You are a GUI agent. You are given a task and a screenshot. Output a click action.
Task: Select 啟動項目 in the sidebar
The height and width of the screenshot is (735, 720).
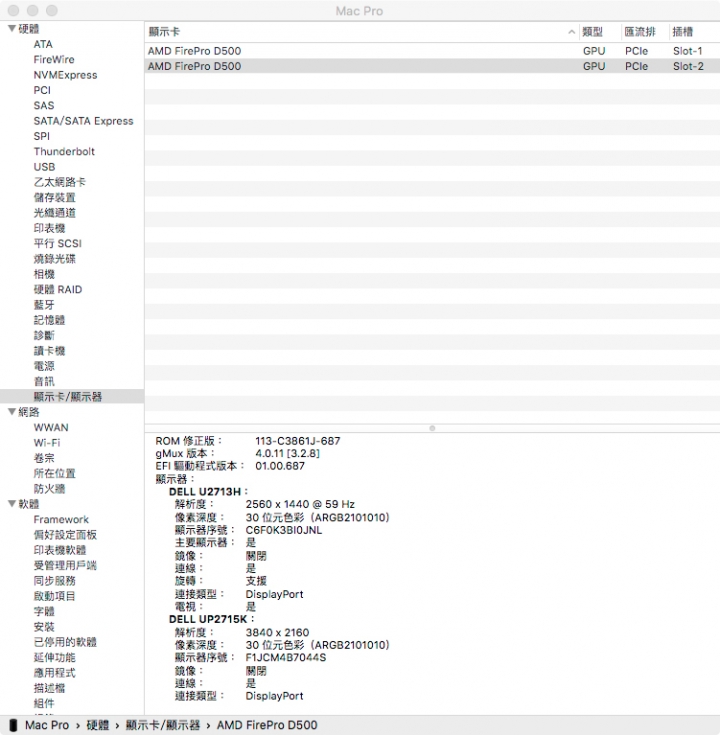tap(54, 596)
